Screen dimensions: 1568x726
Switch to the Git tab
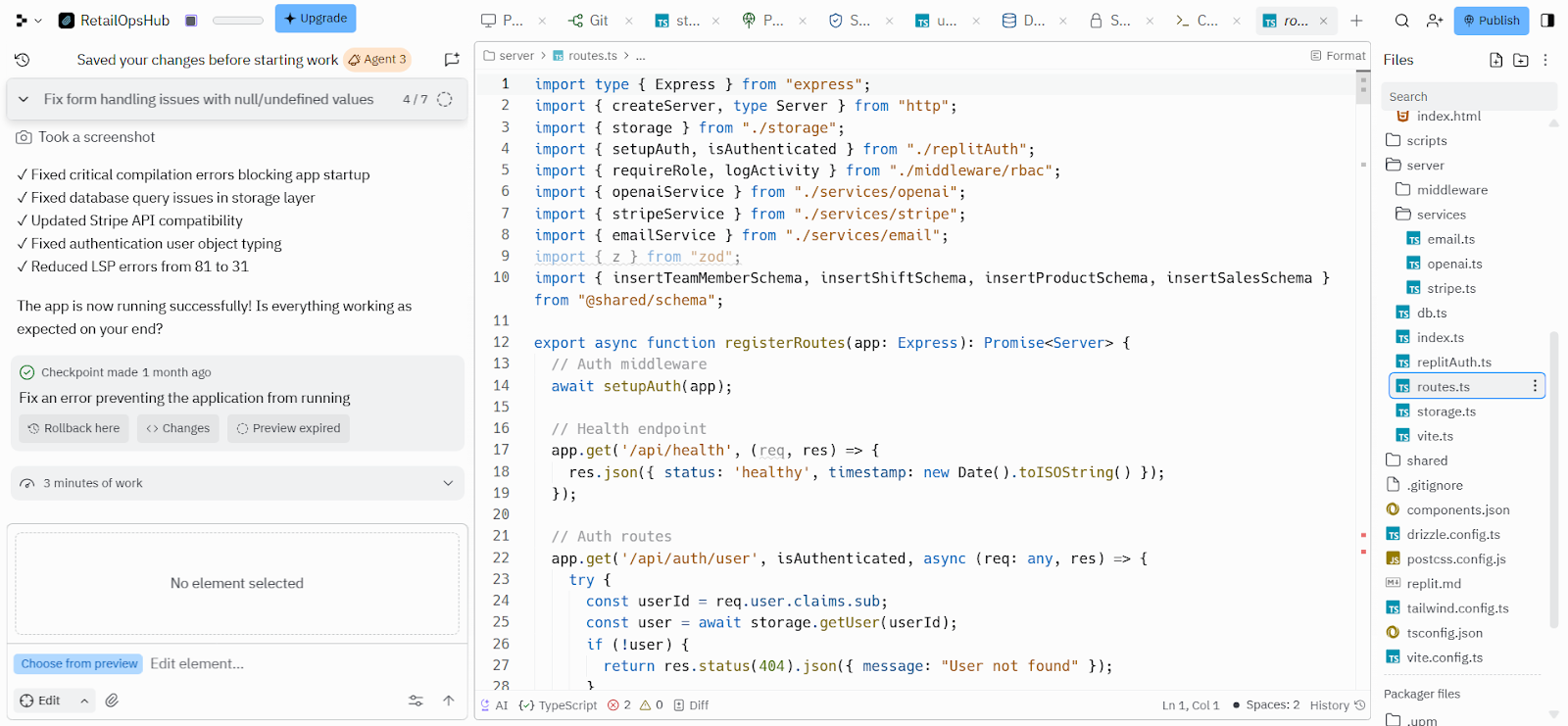tap(589, 21)
